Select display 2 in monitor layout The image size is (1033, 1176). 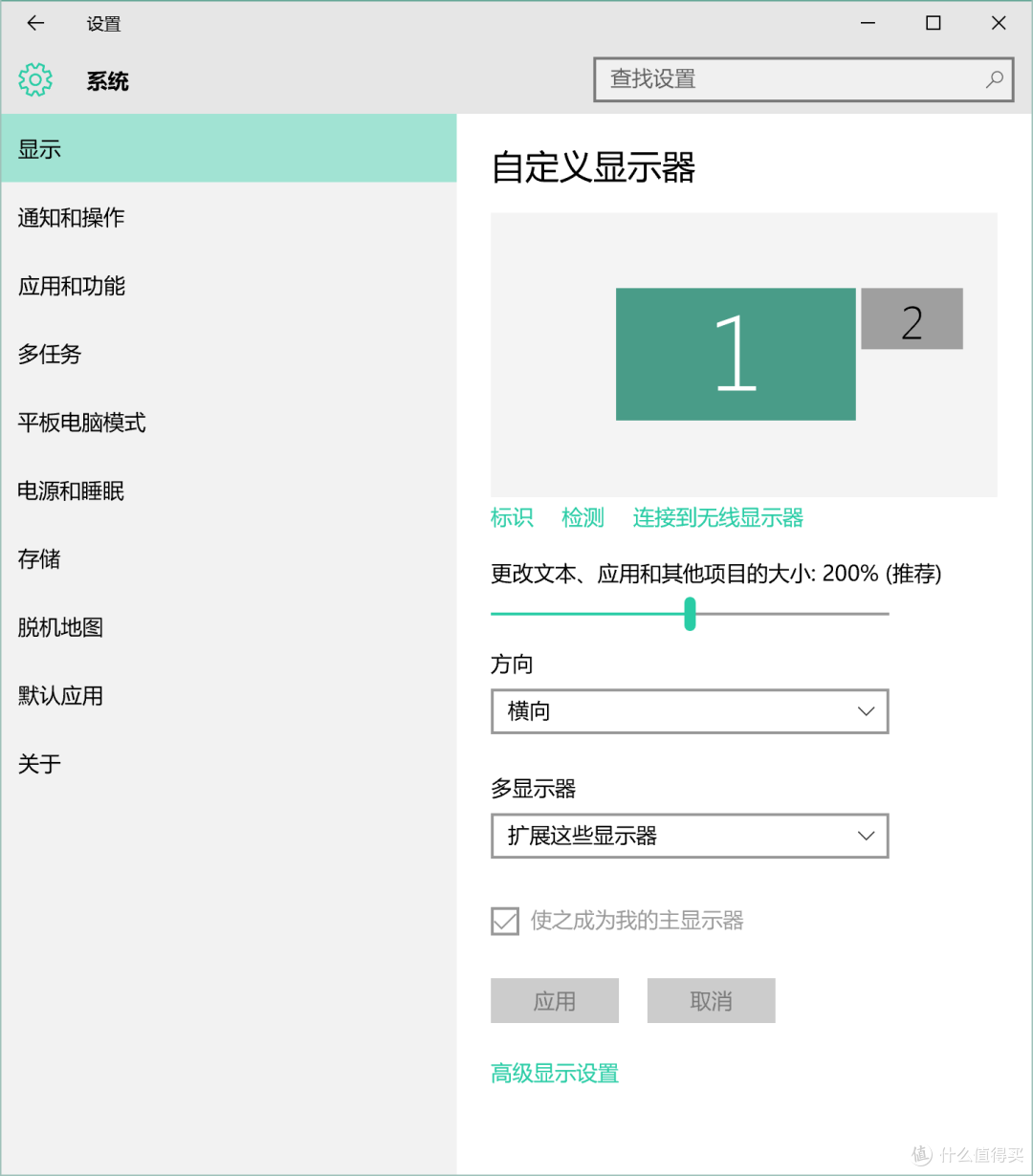click(912, 318)
